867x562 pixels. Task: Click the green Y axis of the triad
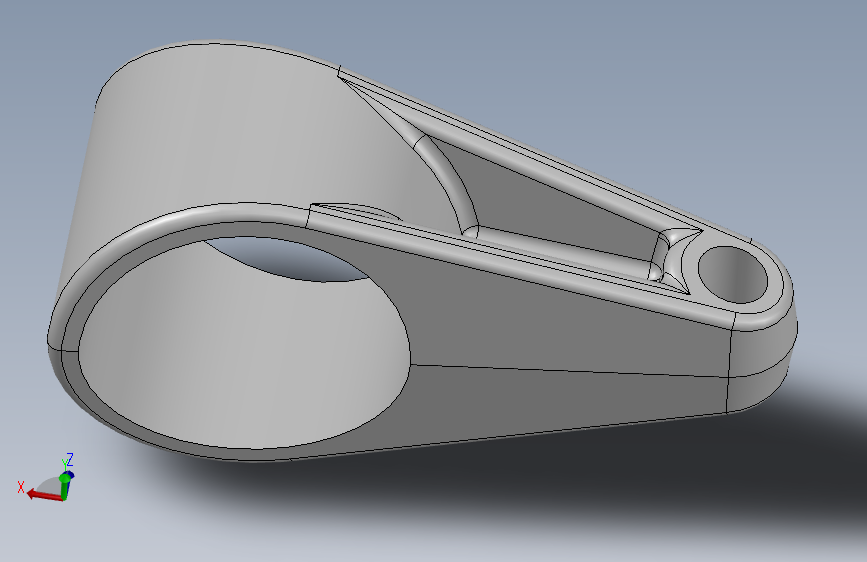coord(65,486)
